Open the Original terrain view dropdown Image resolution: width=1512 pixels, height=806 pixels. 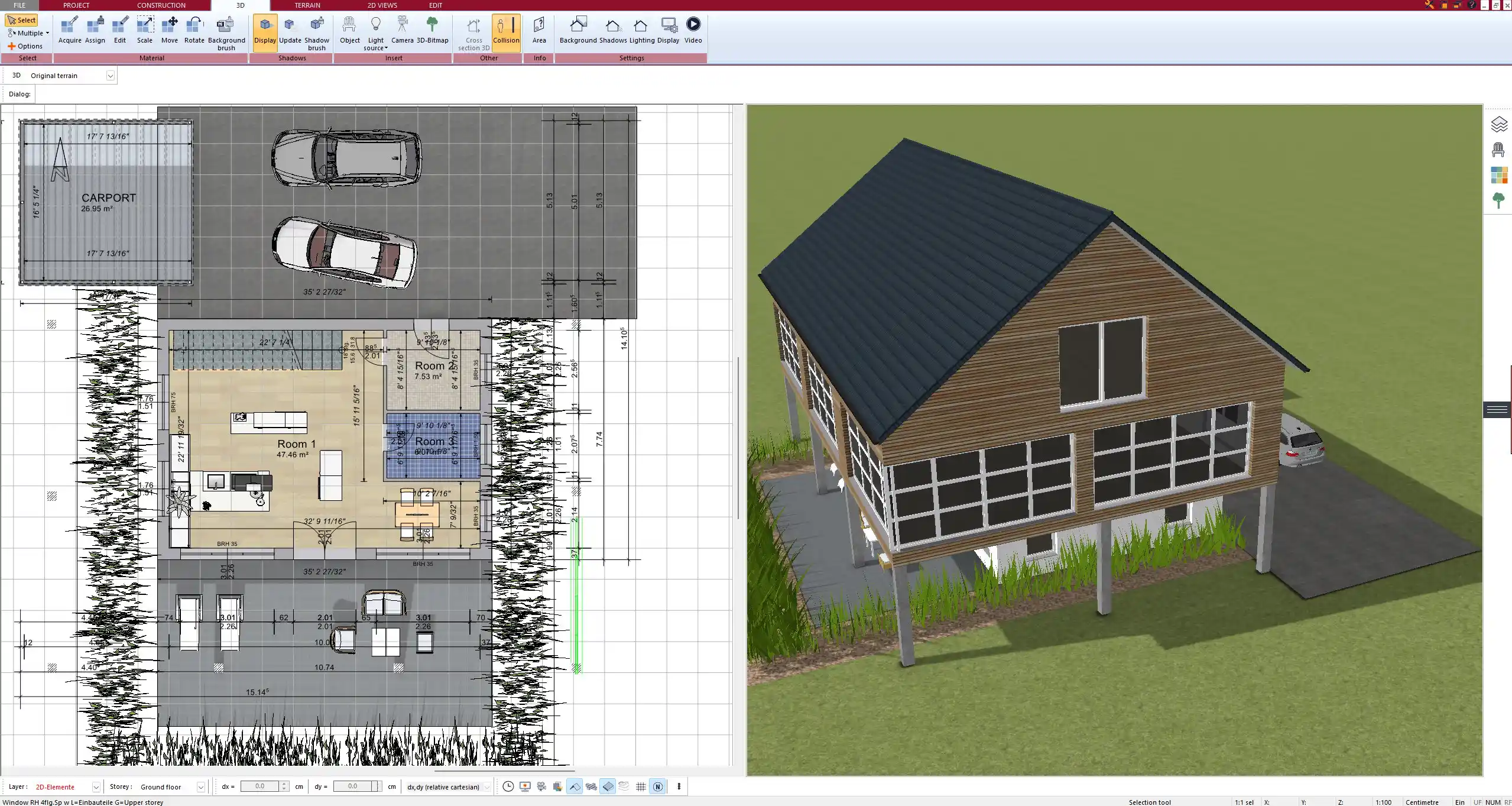[x=111, y=75]
